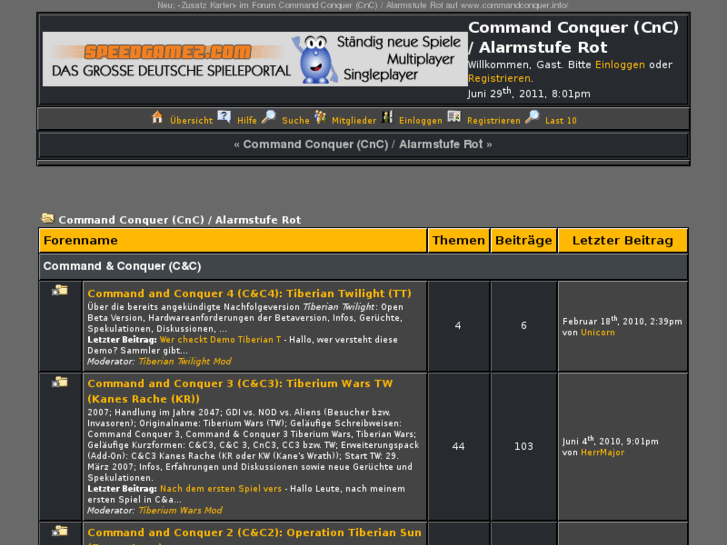
Task: Open user HerrMajor's profile
Action: coord(602,453)
